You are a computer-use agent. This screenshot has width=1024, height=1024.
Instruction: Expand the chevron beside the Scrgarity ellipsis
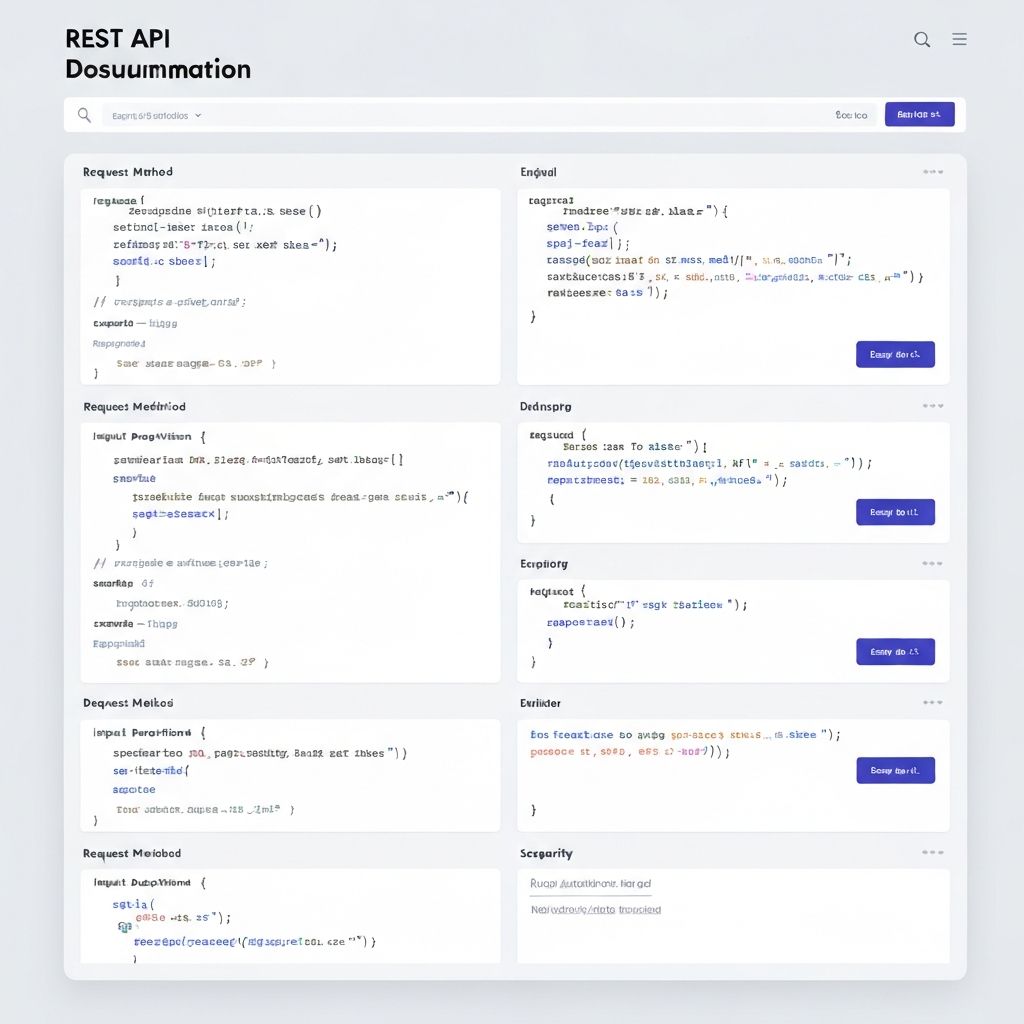941,852
